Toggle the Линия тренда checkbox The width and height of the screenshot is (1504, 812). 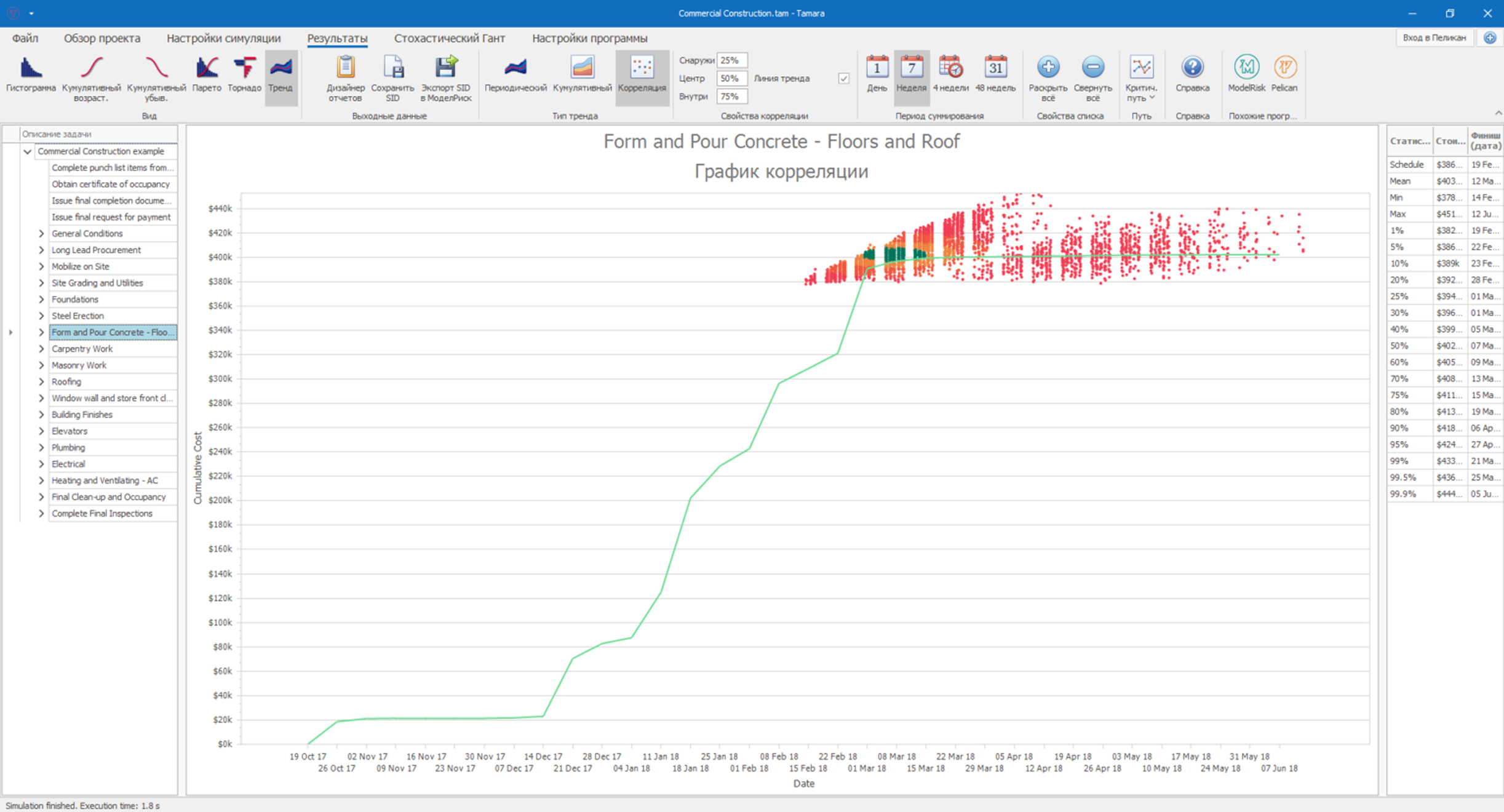(x=843, y=79)
